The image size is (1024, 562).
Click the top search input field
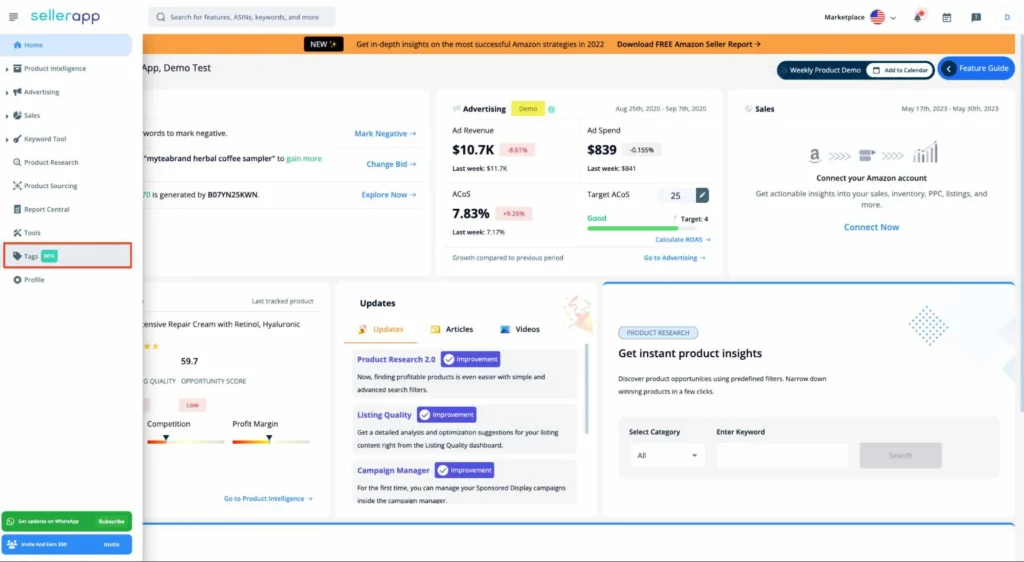pyautogui.click(x=242, y=17)
